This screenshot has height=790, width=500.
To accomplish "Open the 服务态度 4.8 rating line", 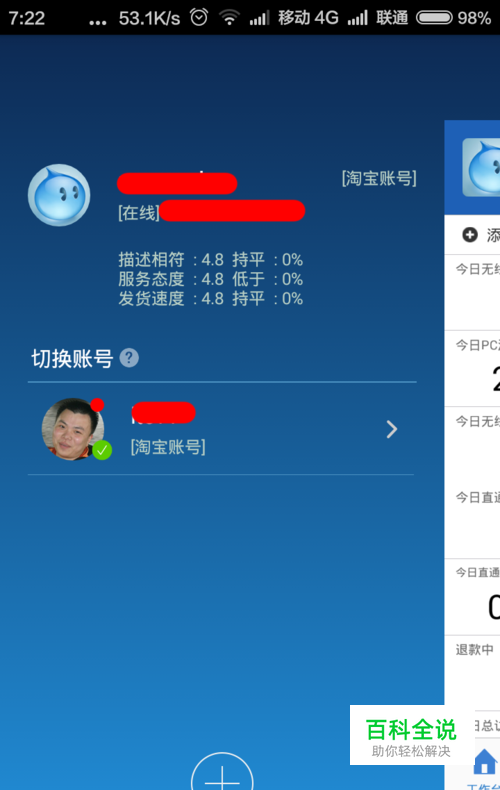I will (x=211, y=279).
